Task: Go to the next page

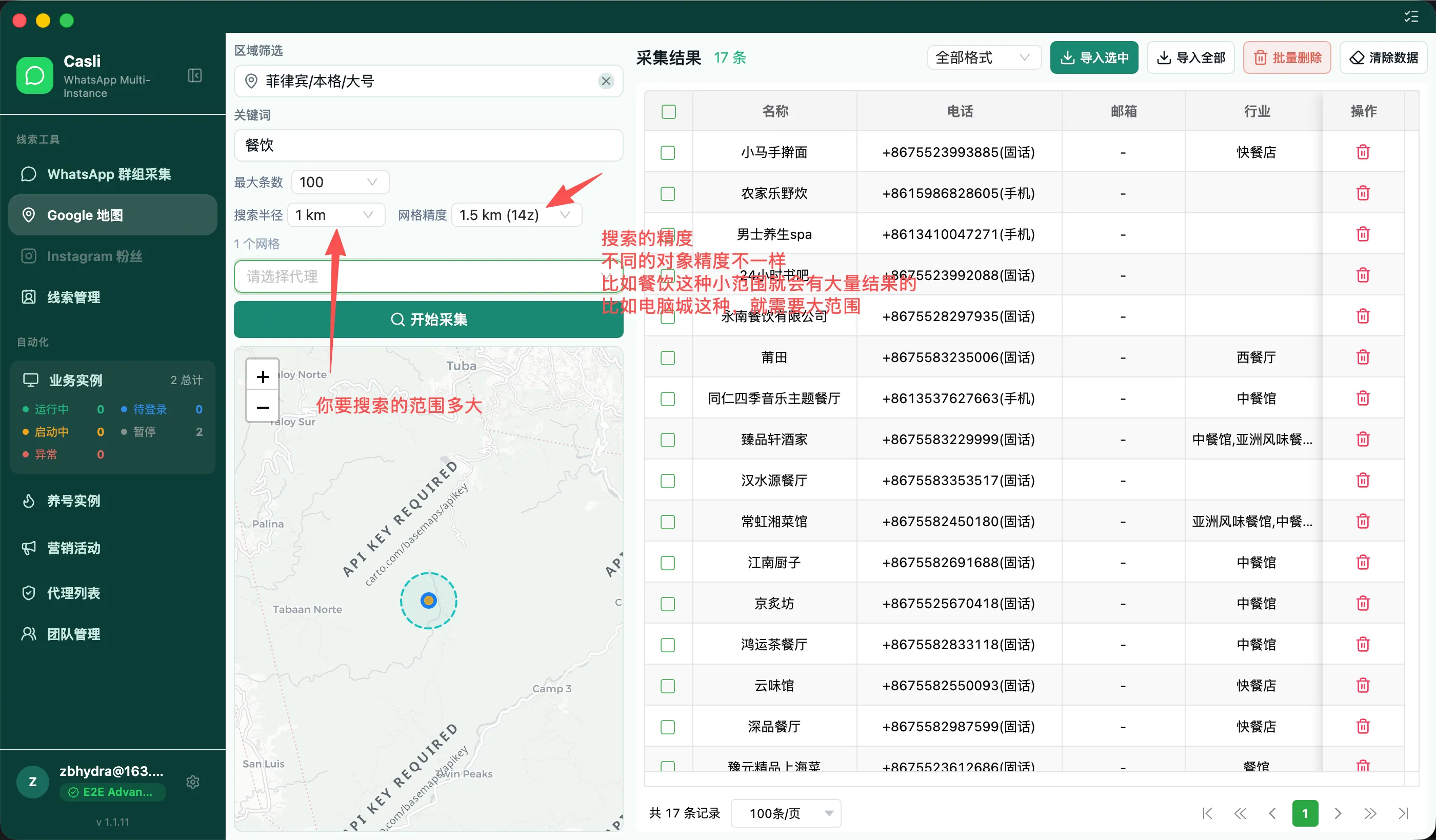Action: click(1338, 813)
